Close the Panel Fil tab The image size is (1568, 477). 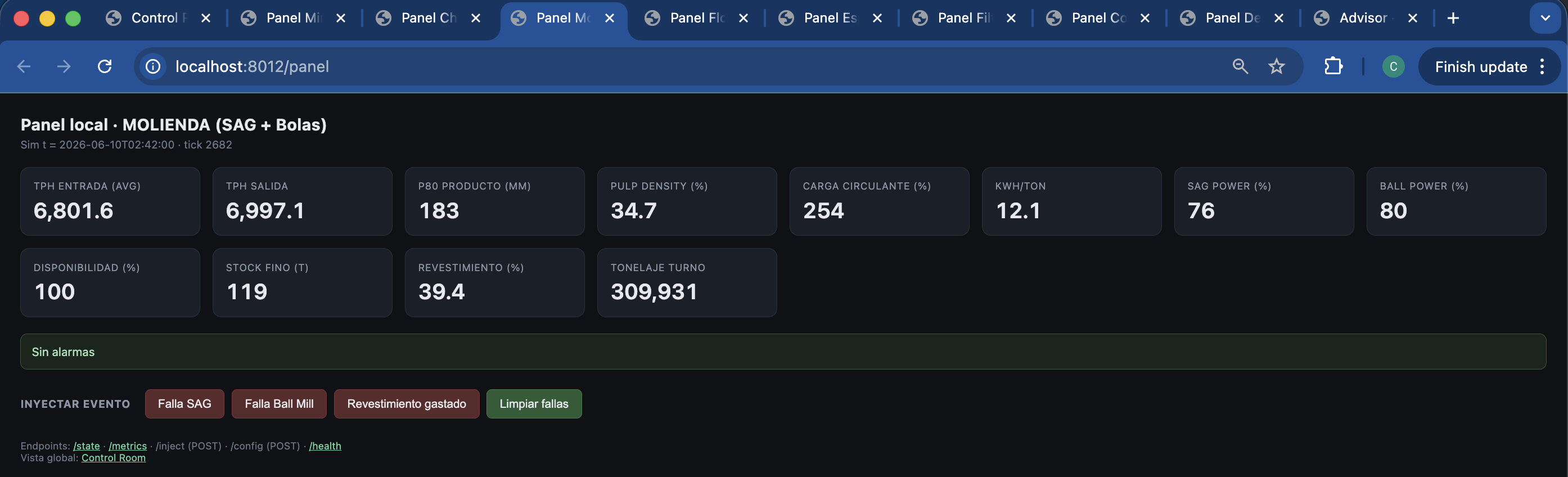coord(1011,18)
